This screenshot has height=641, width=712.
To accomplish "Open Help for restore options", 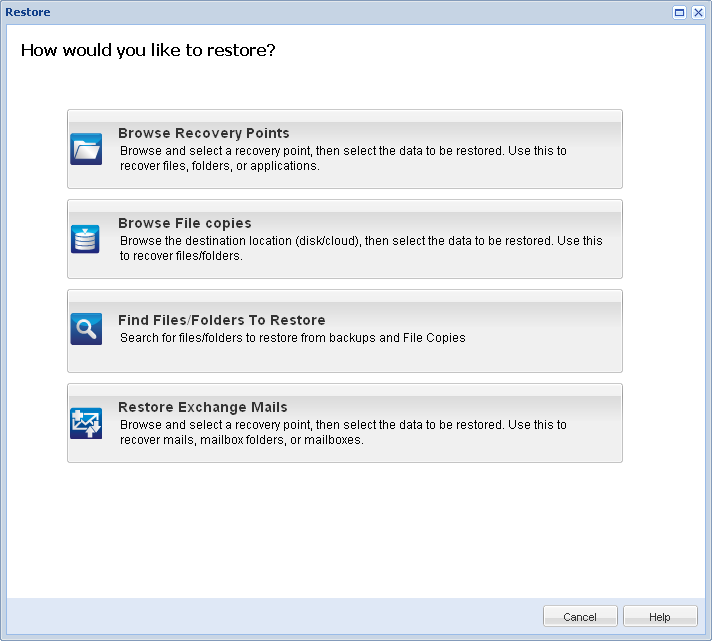I will (x=660, y=616).
